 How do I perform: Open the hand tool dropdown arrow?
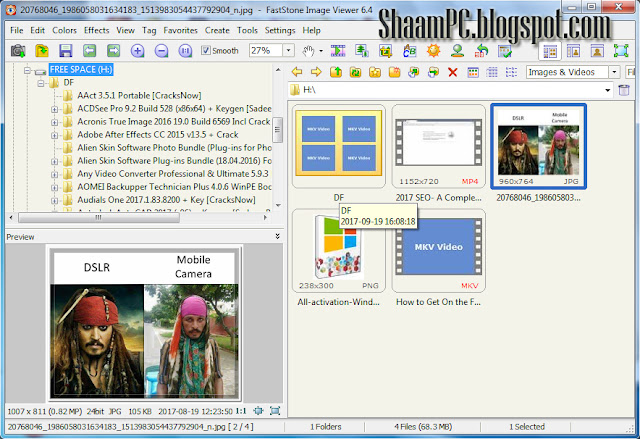(x=321, y=51)
